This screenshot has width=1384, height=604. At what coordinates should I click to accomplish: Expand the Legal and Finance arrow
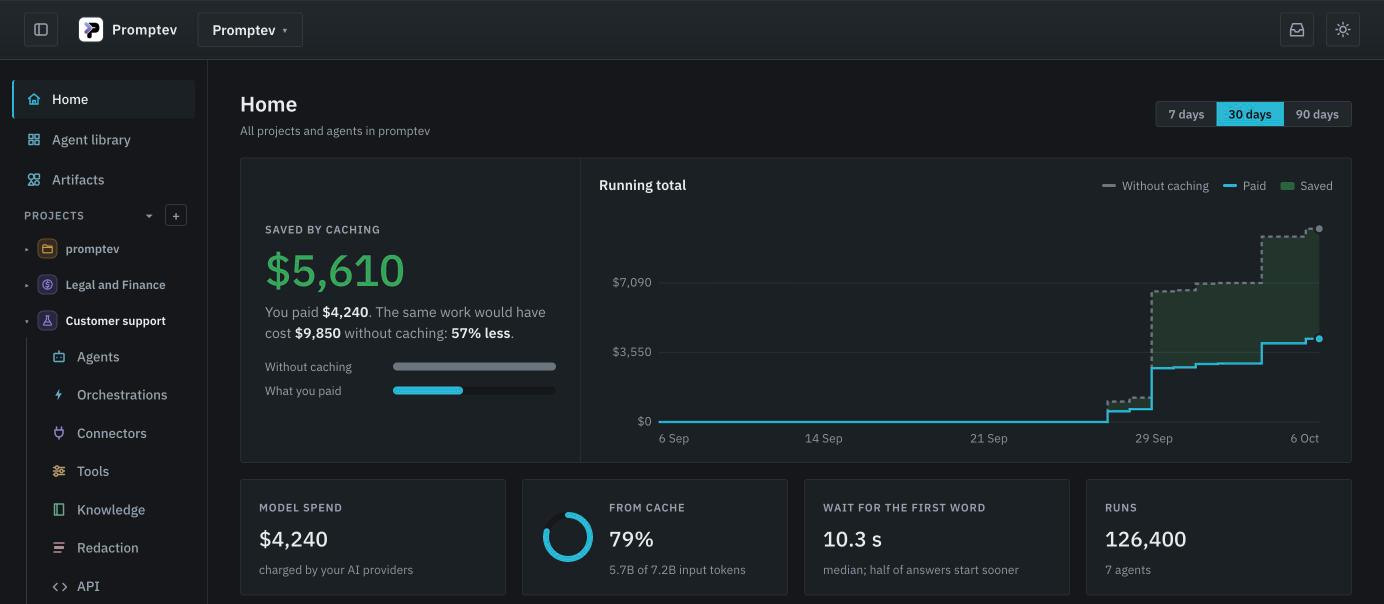point(27,285)
